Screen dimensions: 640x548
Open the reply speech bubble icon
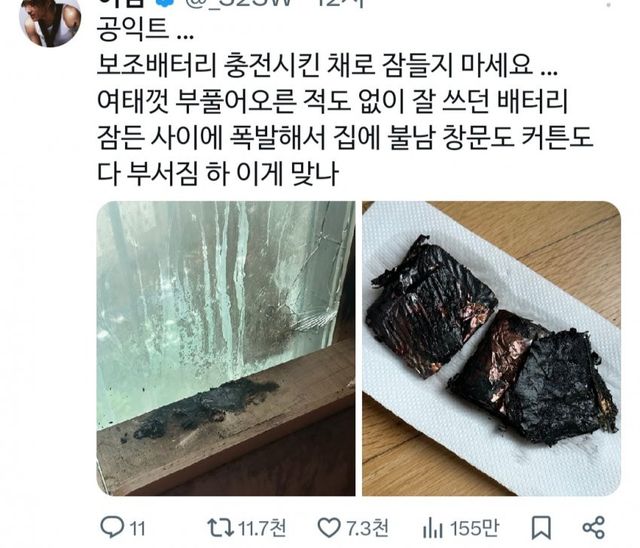coord(111,527)
